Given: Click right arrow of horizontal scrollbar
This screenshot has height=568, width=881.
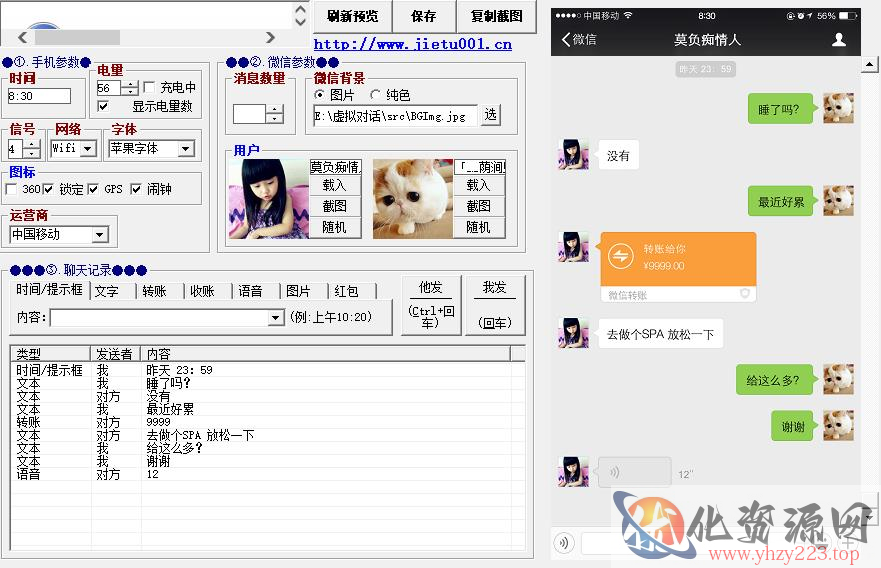Looking at the screenshot, I should tap(270, 38).
